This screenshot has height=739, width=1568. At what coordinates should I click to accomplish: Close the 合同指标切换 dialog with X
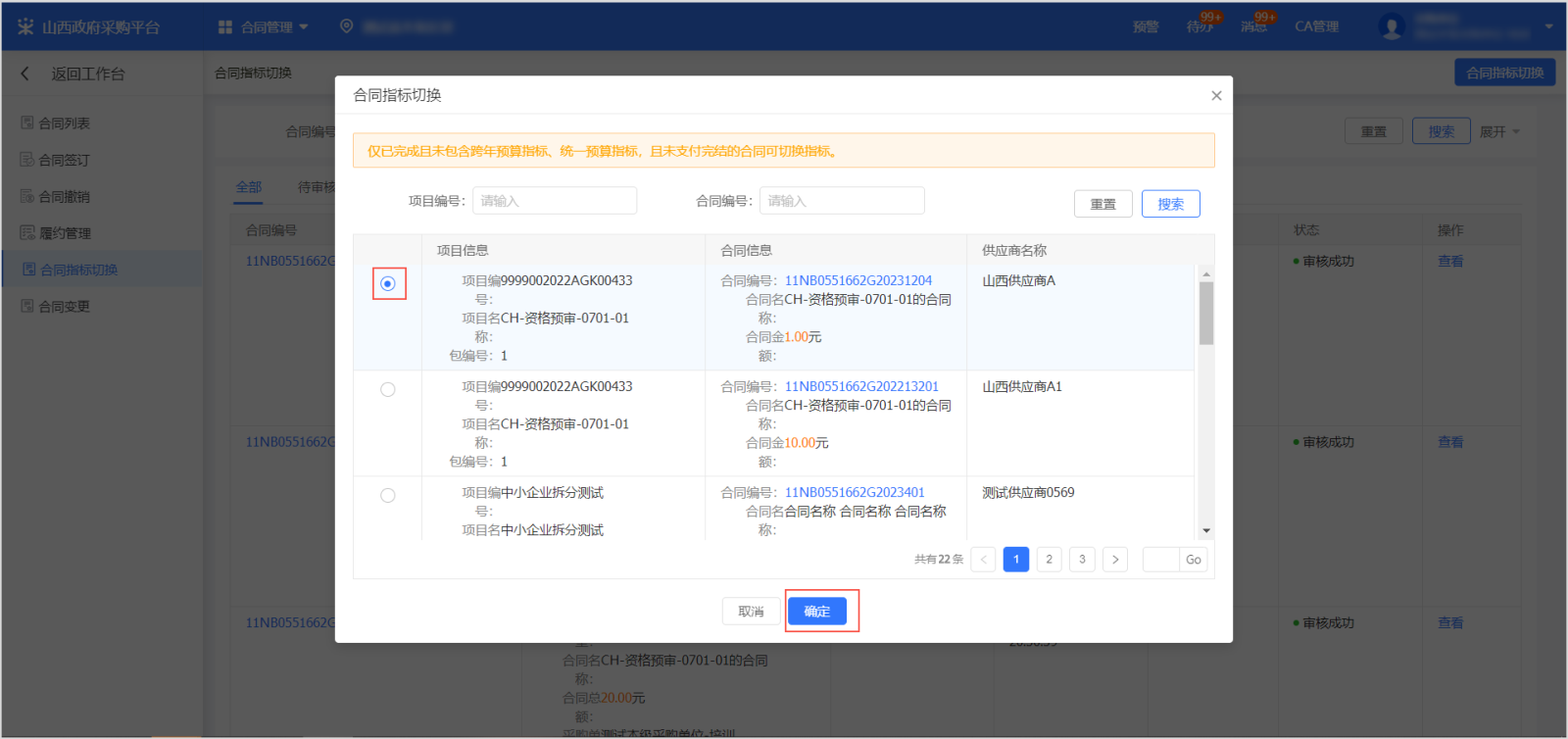click(x=1216, y=95)
